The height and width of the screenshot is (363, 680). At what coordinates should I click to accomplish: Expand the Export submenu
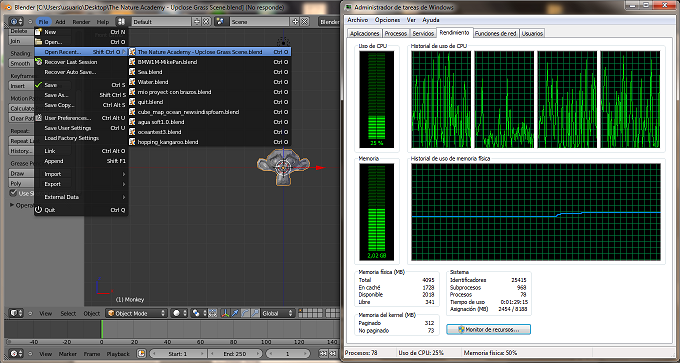pyautogui.click(x=81, y=184)
